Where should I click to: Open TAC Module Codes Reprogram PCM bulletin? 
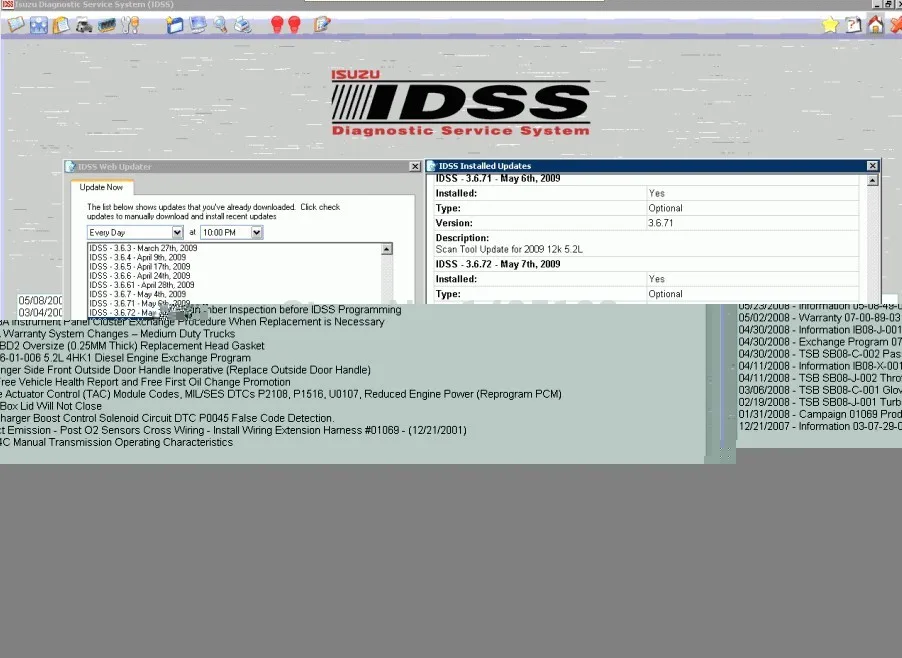coord(281,394)
